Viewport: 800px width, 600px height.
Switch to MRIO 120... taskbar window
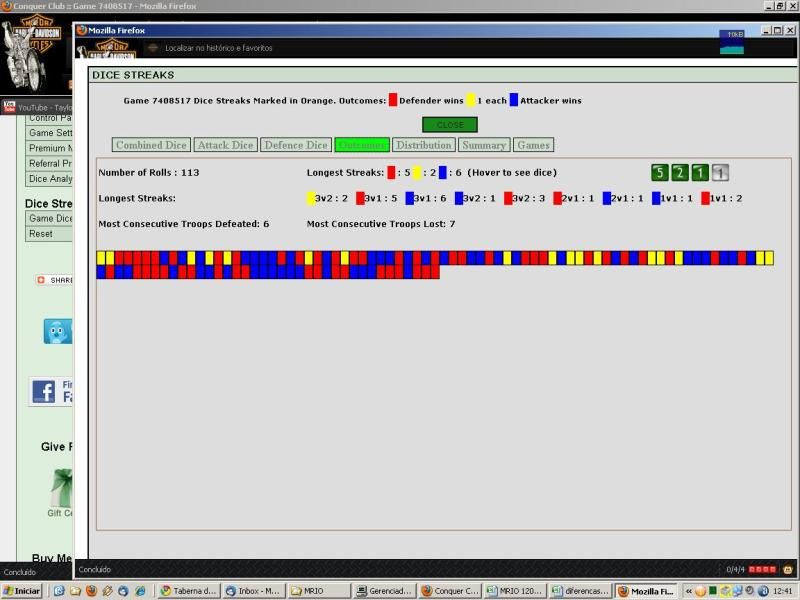coord(515,591)
